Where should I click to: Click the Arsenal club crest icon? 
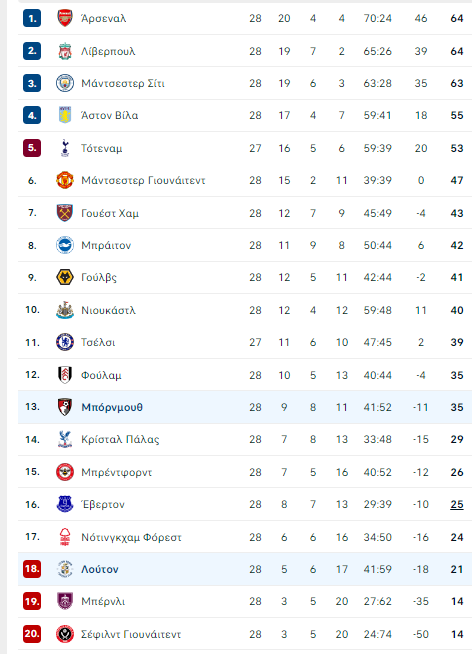65,18
